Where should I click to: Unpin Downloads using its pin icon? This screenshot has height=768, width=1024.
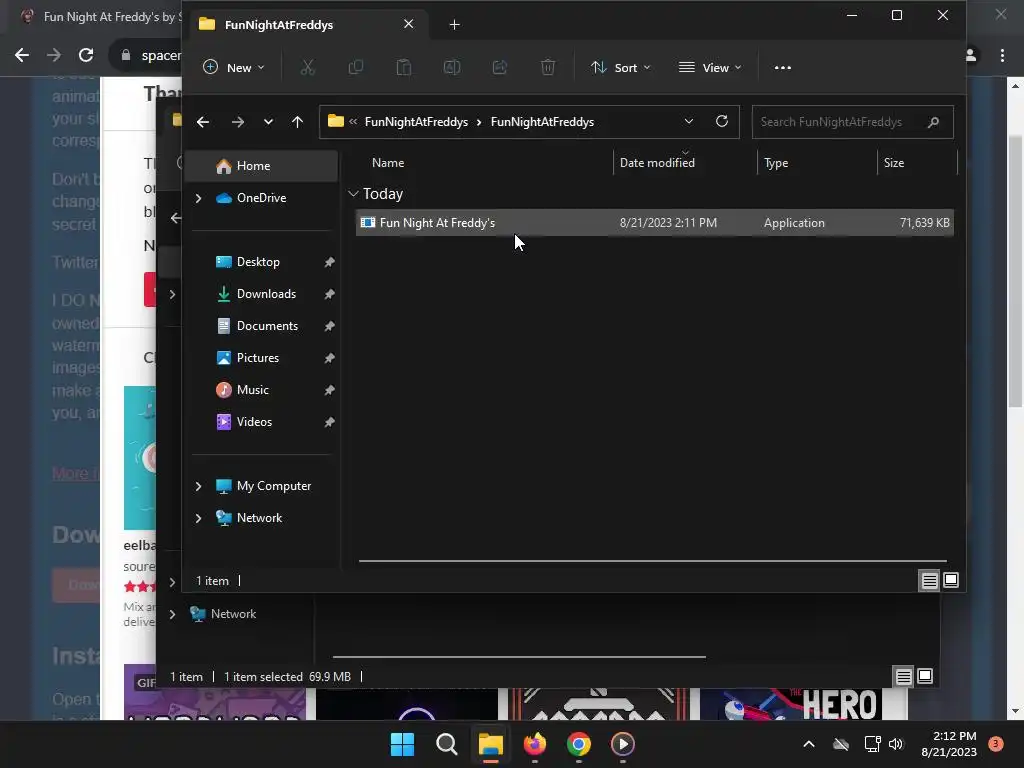click(x=329, y=294)
